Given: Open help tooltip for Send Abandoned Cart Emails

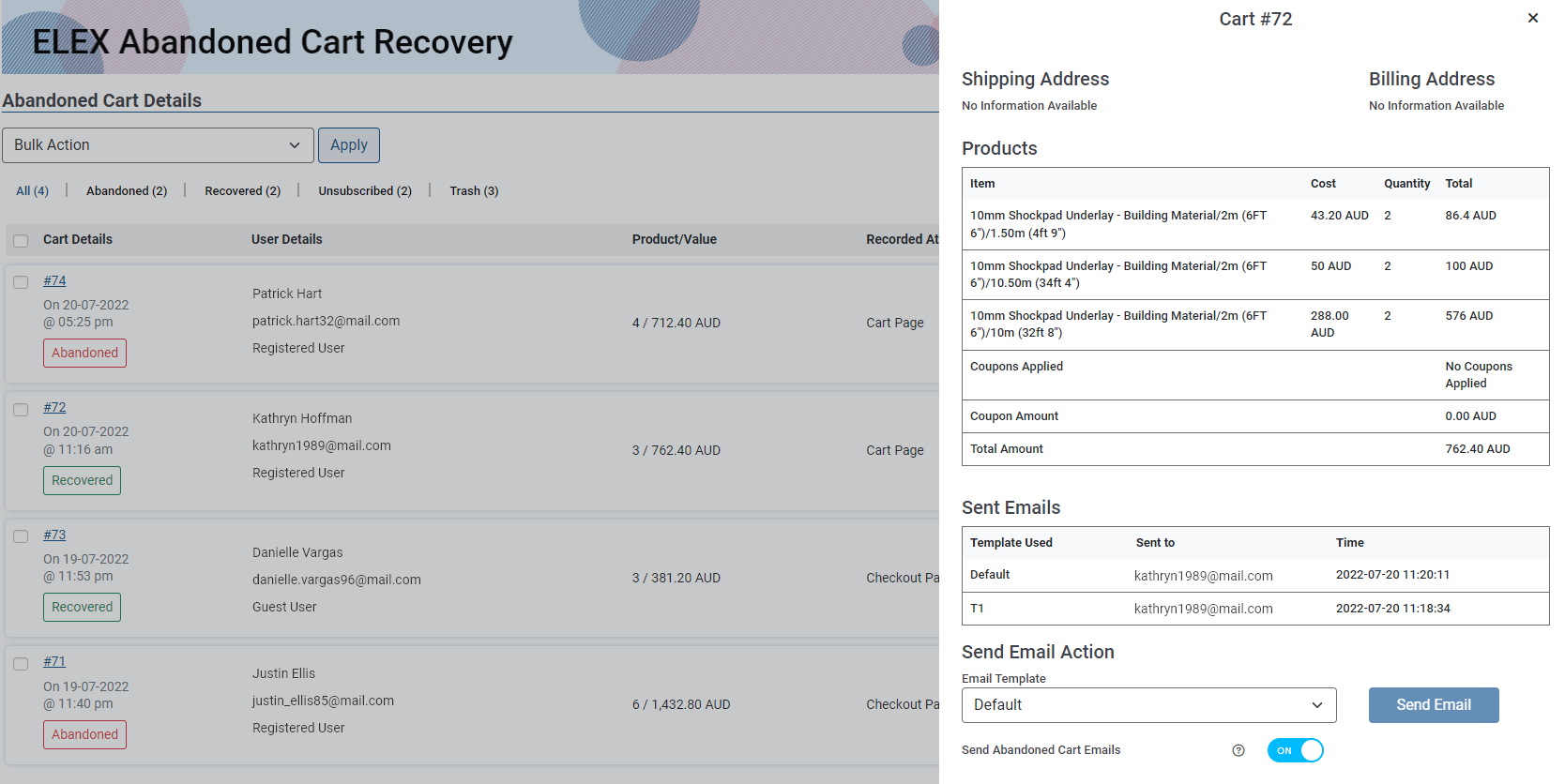Looking at the screenshot, I should click(1238, 750).
